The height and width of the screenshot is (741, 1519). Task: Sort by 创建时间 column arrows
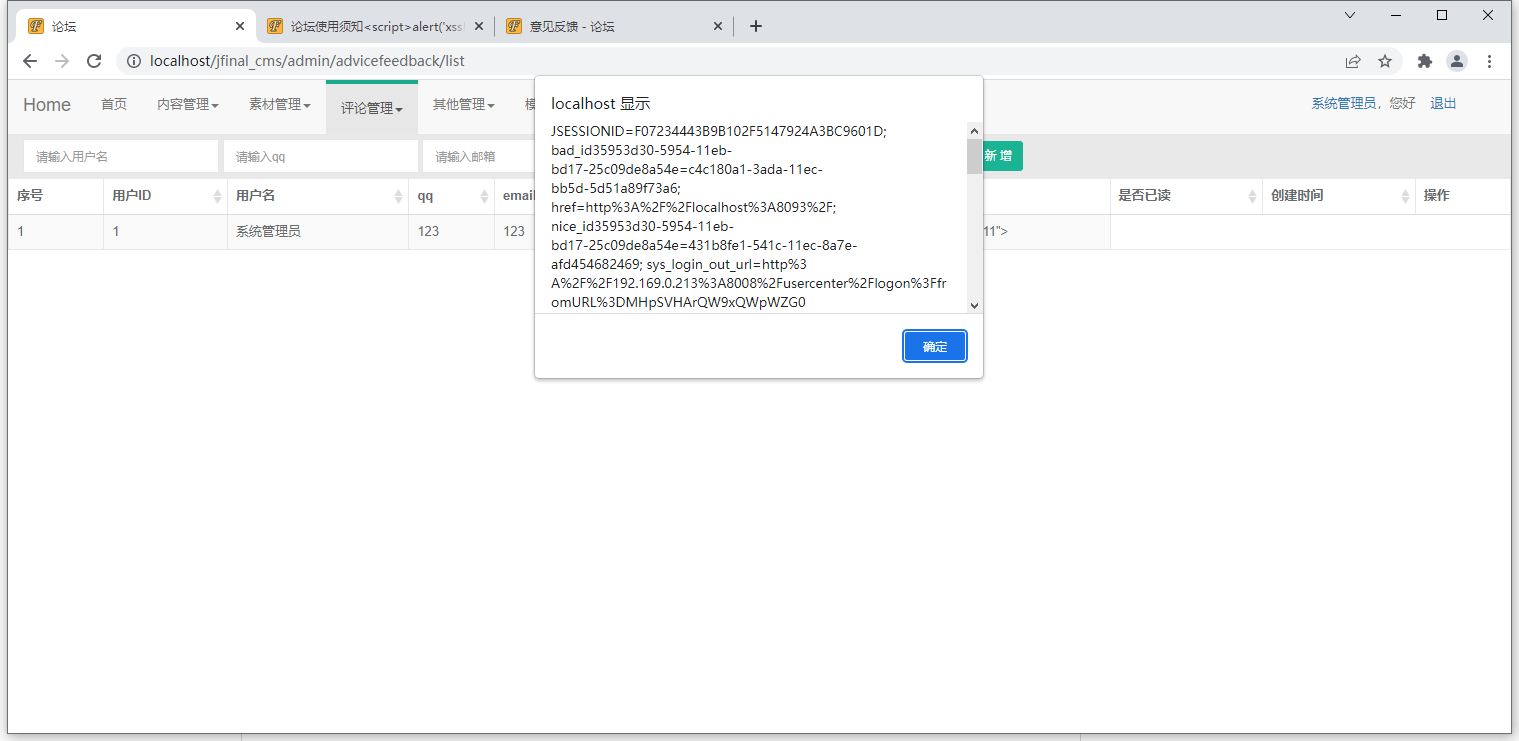coord(1405,196)
